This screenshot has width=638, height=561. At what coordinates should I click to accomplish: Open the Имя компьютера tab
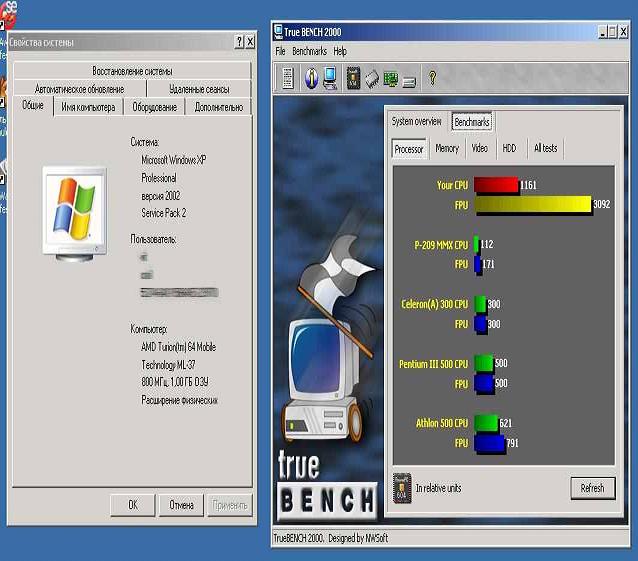click(x=88, y=107)
